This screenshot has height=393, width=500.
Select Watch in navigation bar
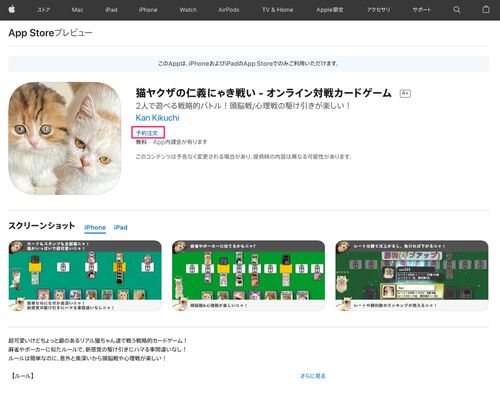tap(188, 10)
